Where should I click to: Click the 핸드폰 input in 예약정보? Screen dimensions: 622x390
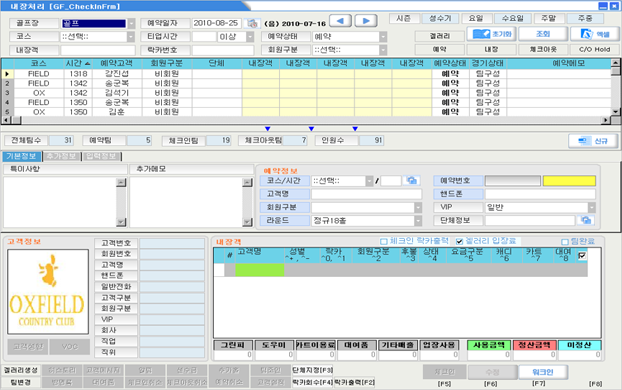tap(540, 194)
